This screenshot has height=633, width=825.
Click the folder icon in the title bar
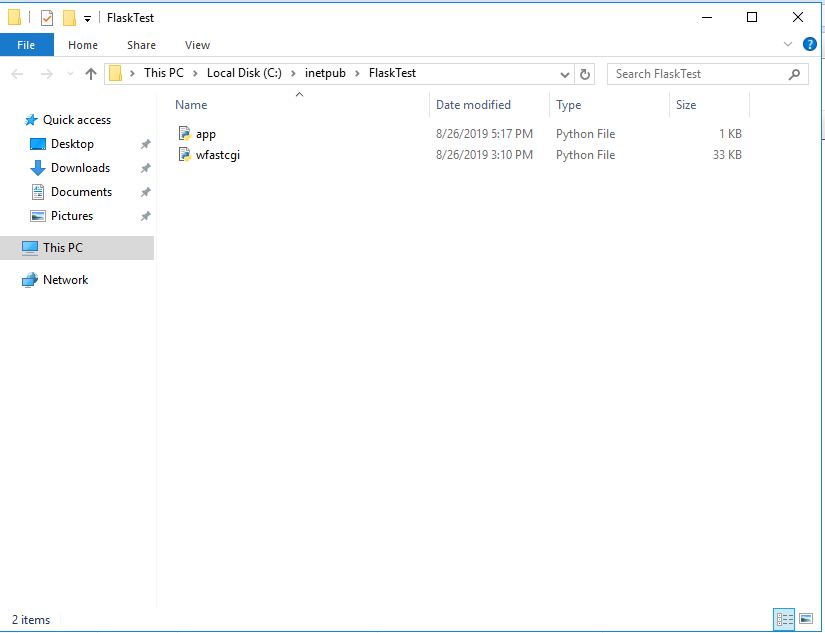click(15, 17)
